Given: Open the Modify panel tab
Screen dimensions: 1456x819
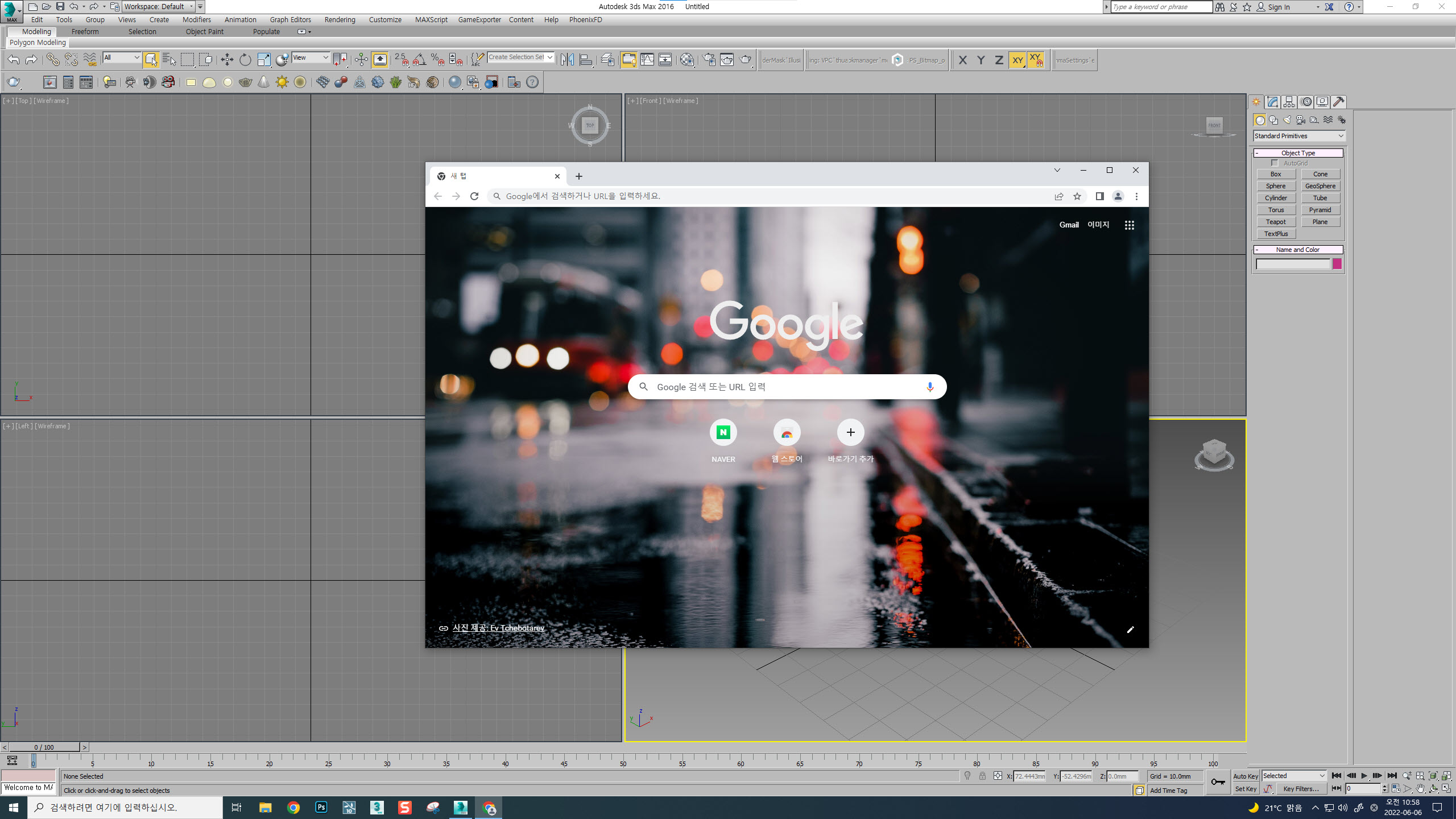Looking at the screenshot, I should coord(1272,102).
